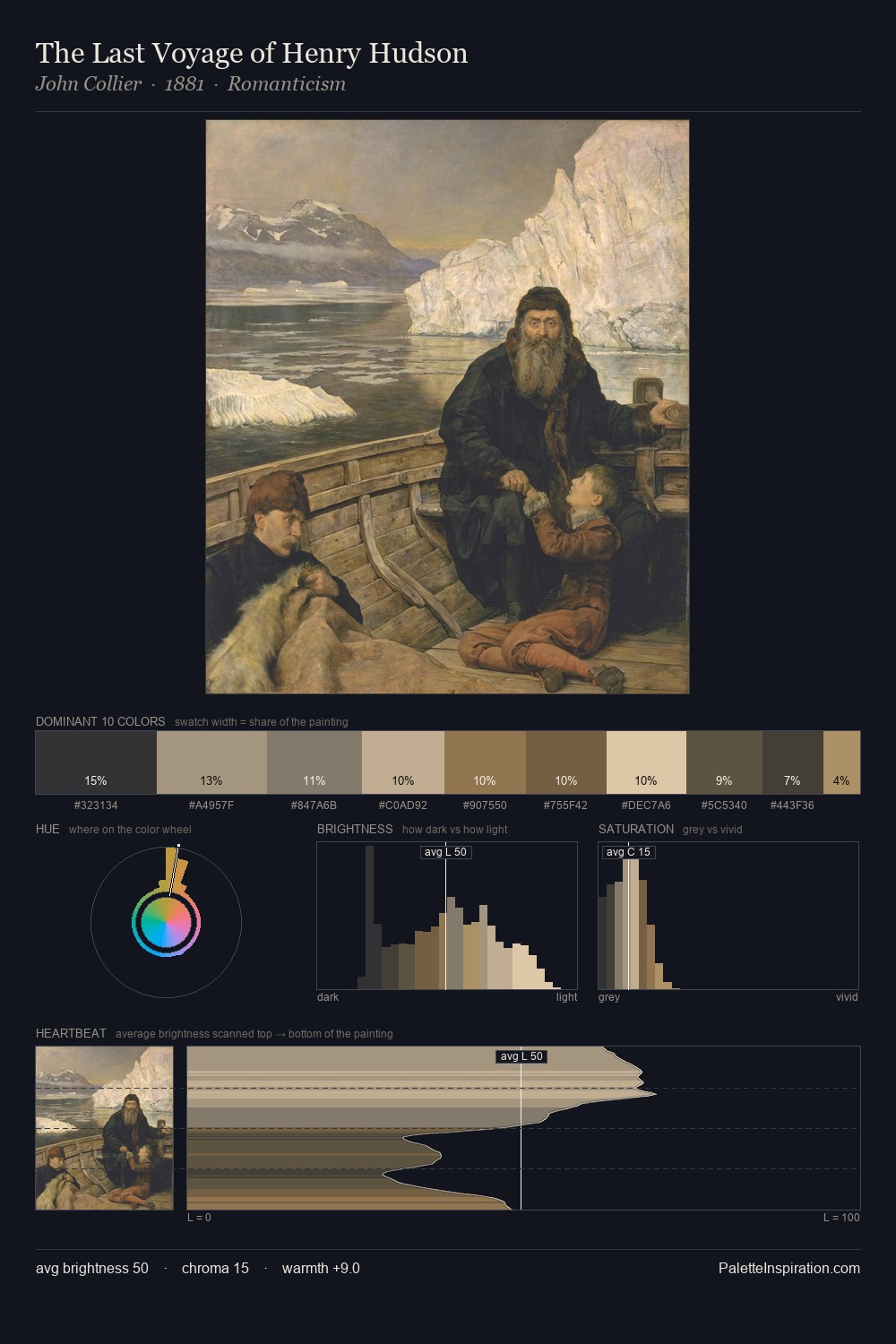
Task: Click the "light" axis label
Action: point(567,997)
